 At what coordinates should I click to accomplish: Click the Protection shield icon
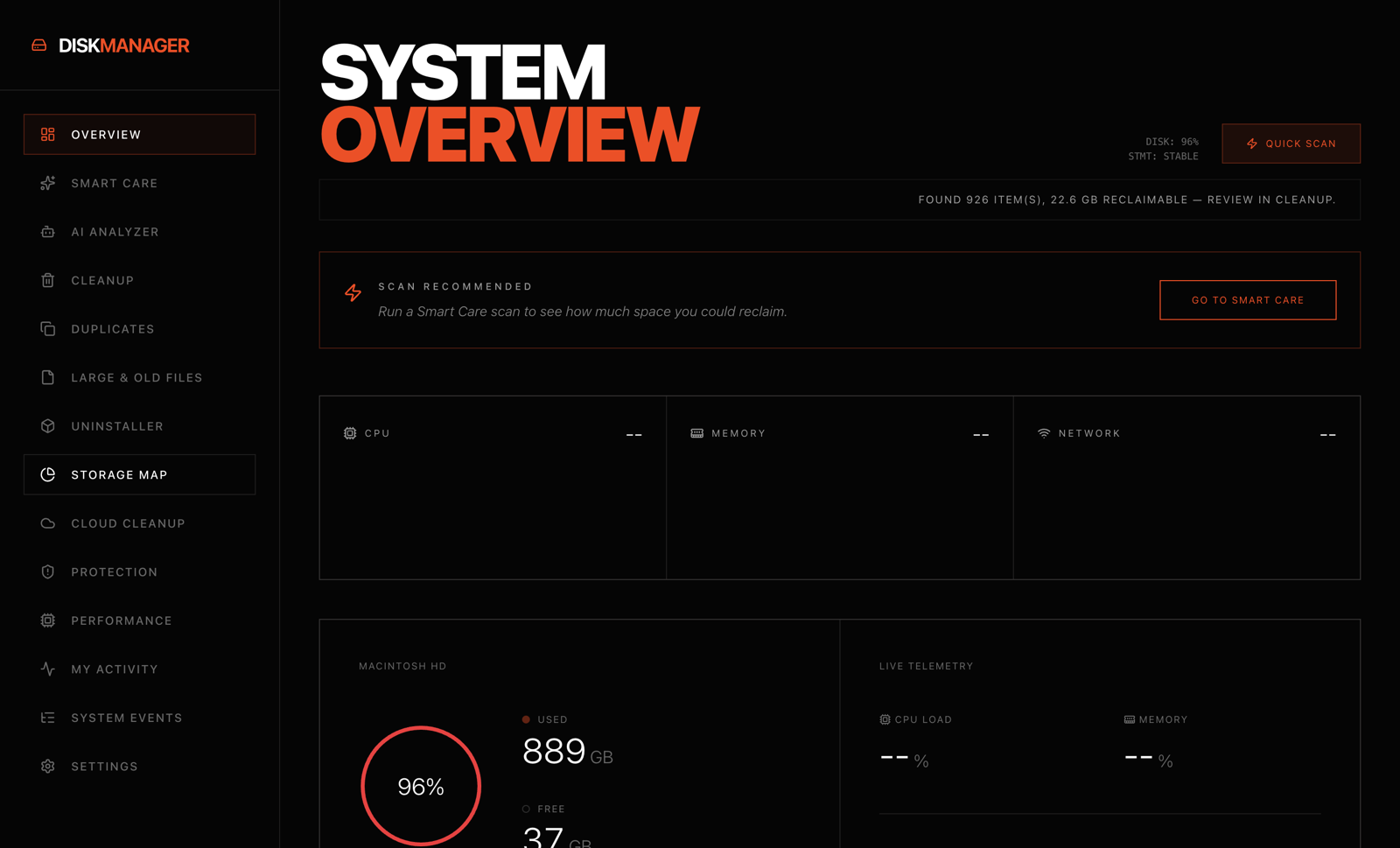[x=48, y=571]
